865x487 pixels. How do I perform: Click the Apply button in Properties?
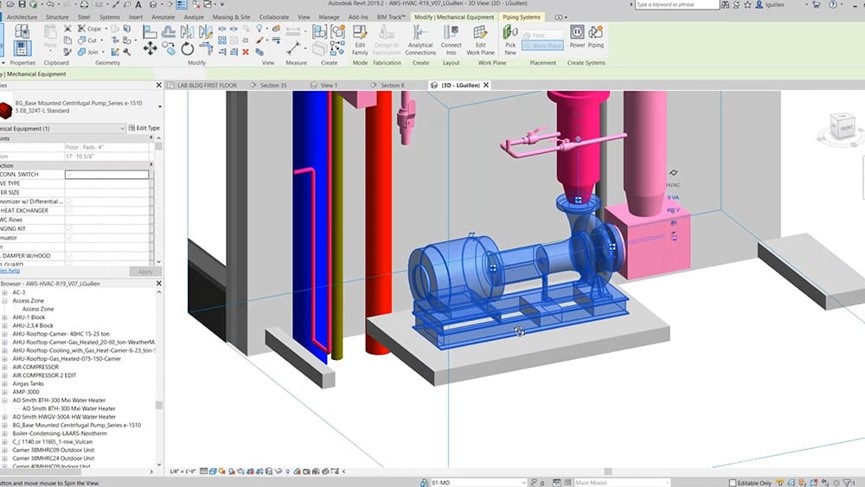[x=145, y=271]
